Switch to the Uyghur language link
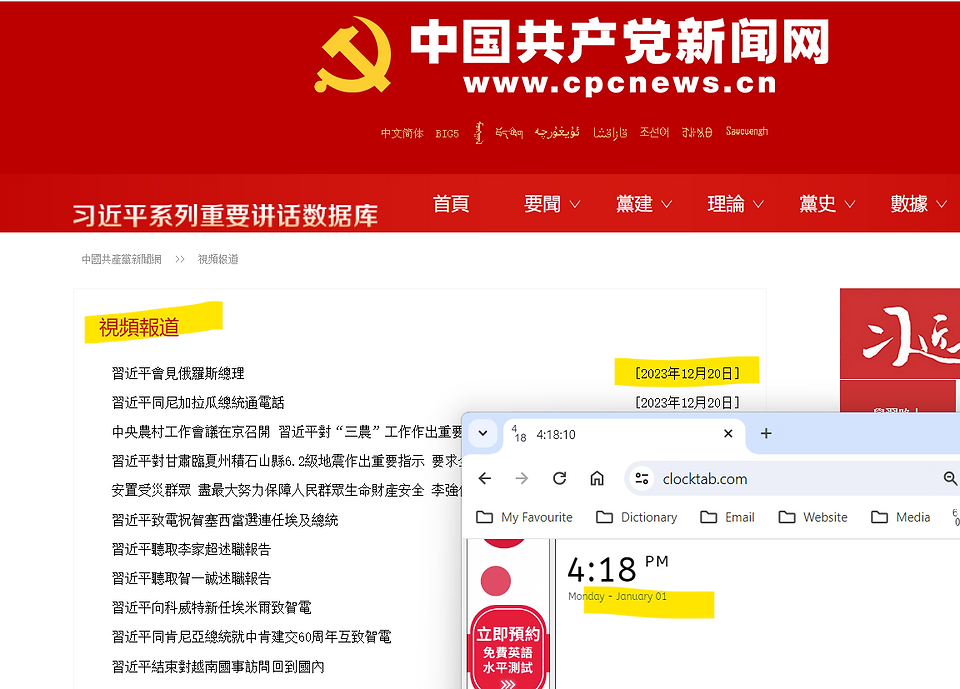This screenshot has width=960, height=689. point(557,132)
